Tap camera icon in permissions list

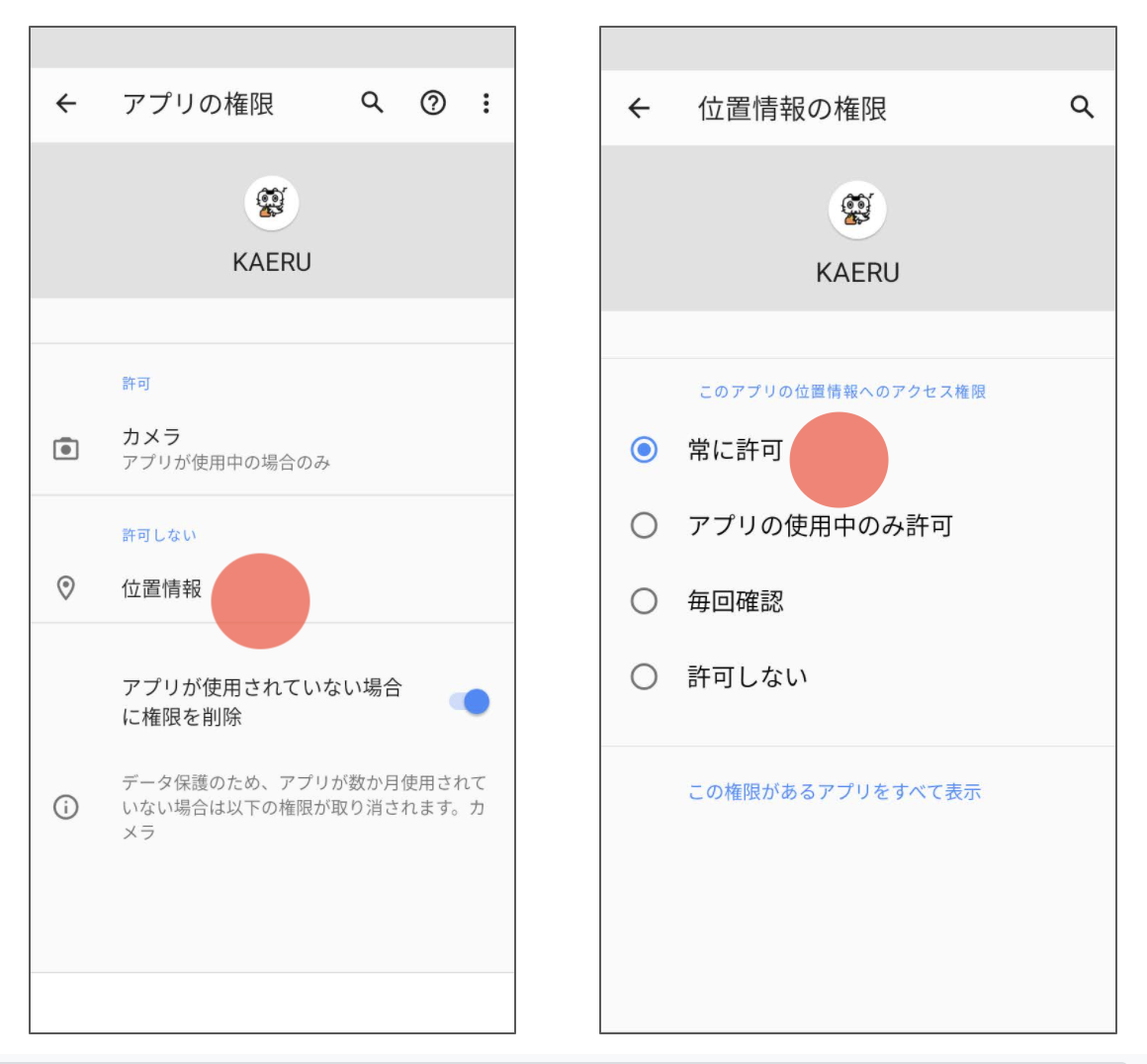point(66,449)
